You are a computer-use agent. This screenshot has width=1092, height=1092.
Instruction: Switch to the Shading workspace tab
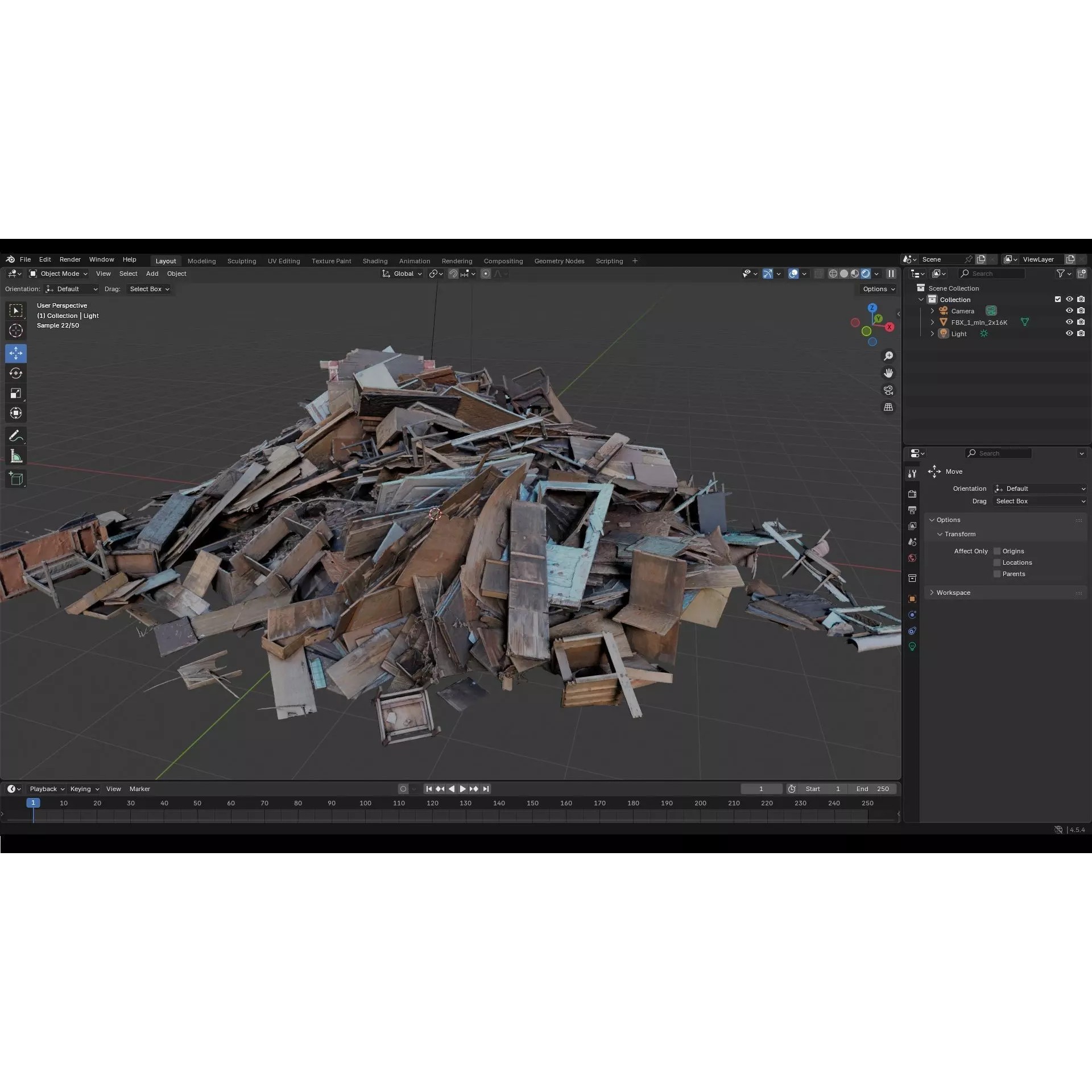[x=374, y=260]
